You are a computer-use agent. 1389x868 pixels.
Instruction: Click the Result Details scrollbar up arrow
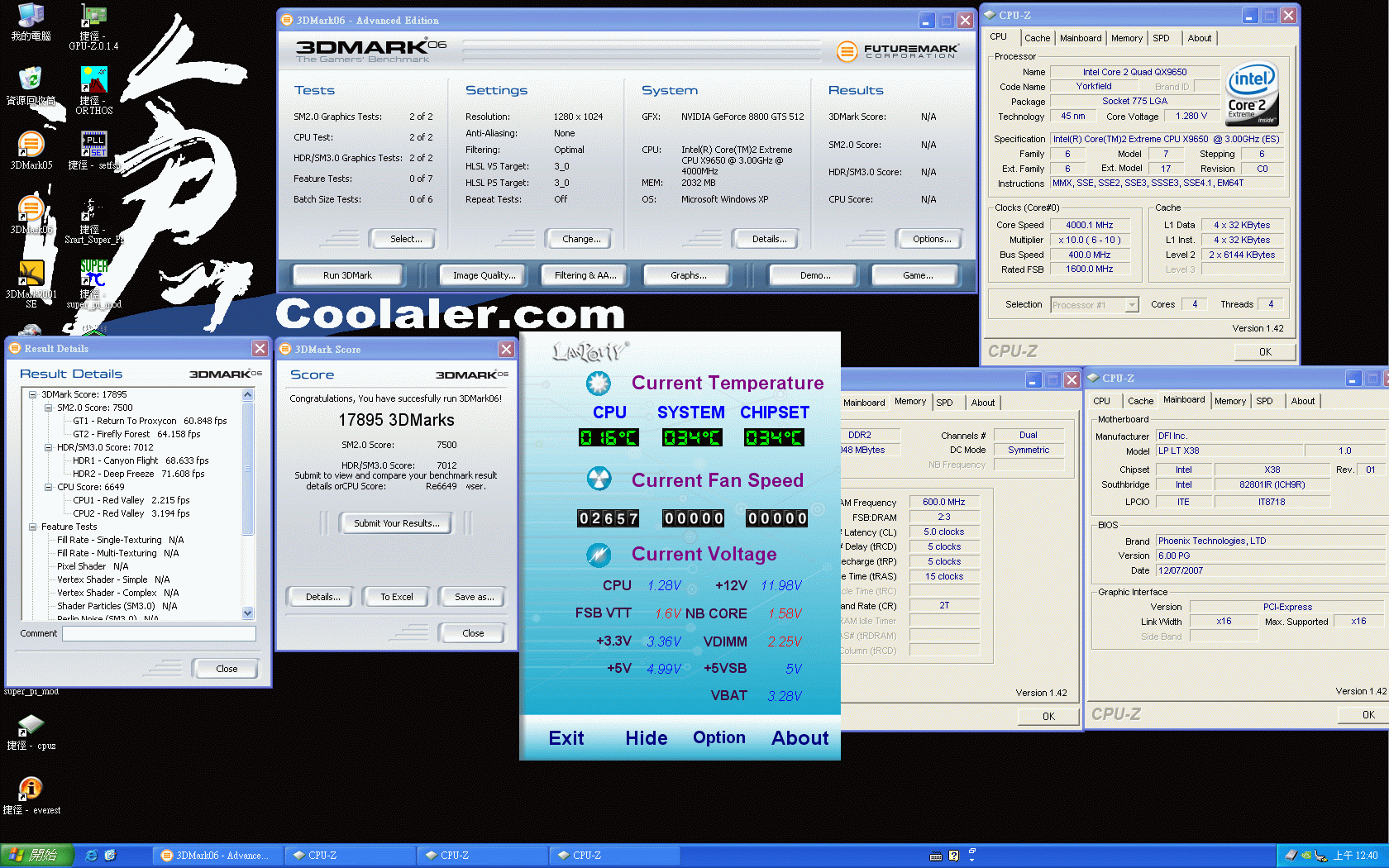coord(248,395)
